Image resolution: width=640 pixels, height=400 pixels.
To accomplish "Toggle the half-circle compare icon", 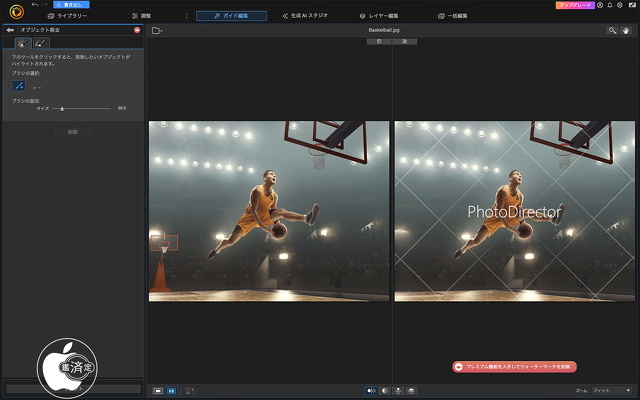I will 384,391.
